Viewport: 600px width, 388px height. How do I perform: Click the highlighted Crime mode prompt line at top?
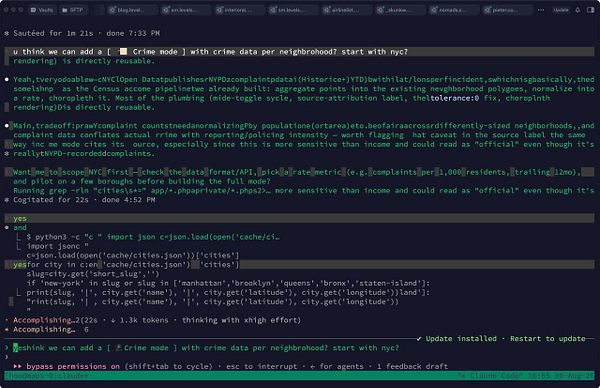(x=299, y=52)
